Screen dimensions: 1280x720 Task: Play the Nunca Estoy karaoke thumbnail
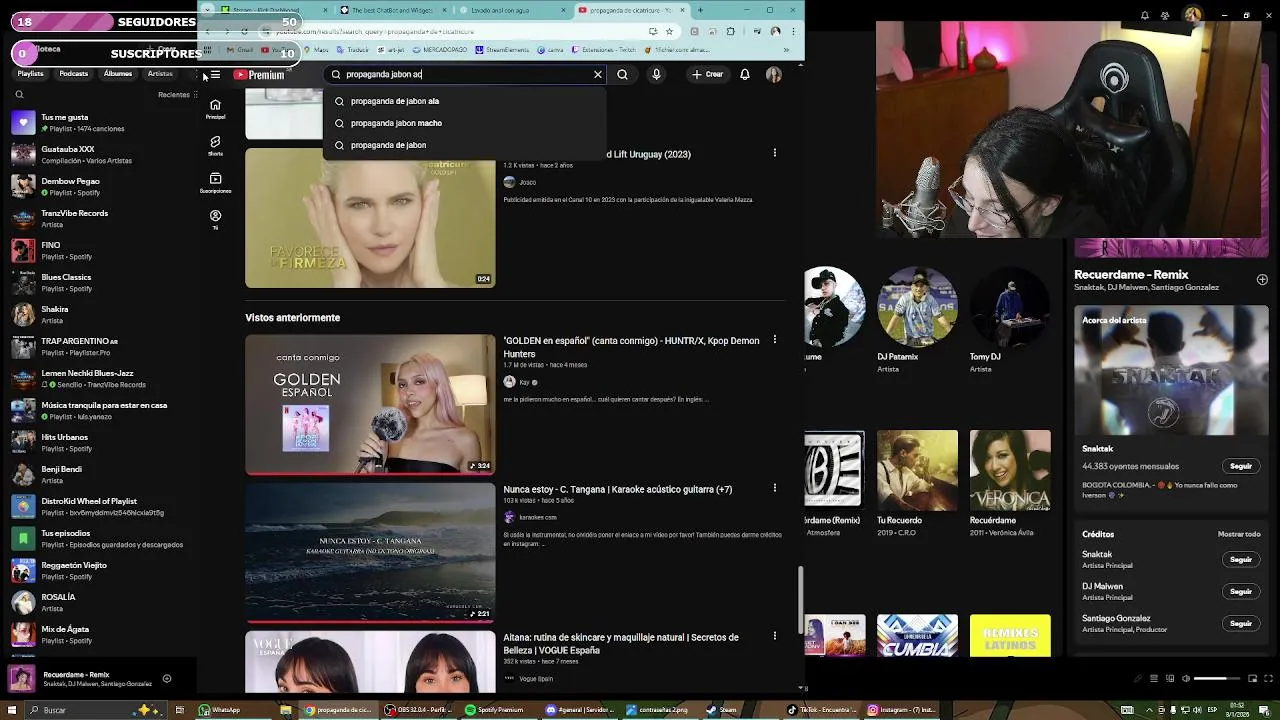[370, 552]
